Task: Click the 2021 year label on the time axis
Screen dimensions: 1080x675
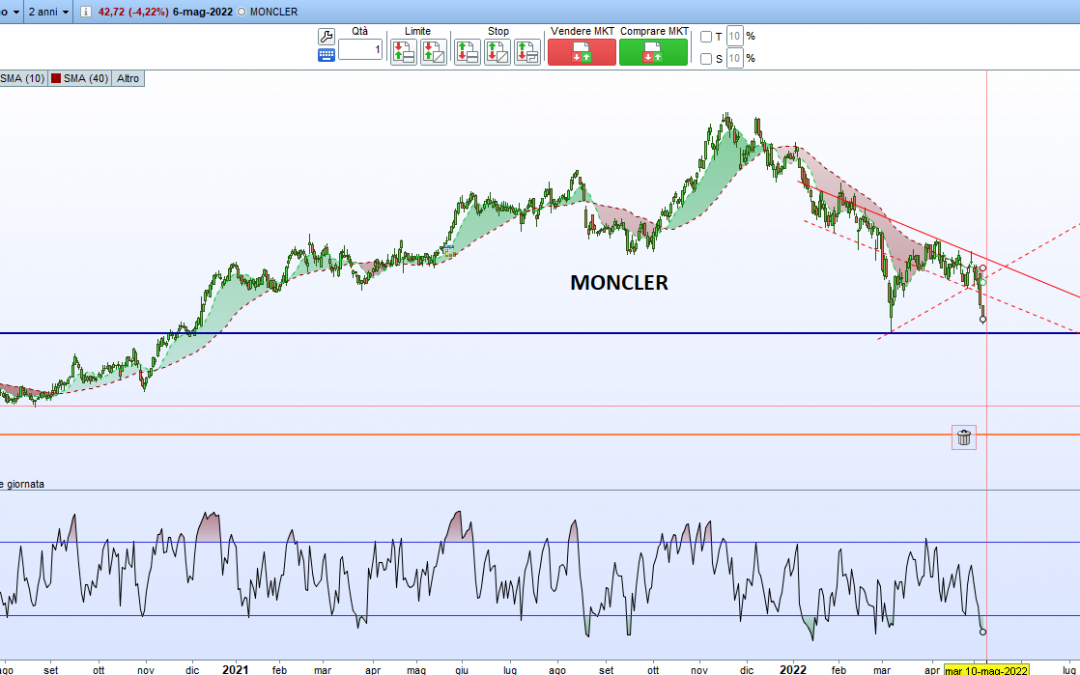Action: (x=236, y=669)
